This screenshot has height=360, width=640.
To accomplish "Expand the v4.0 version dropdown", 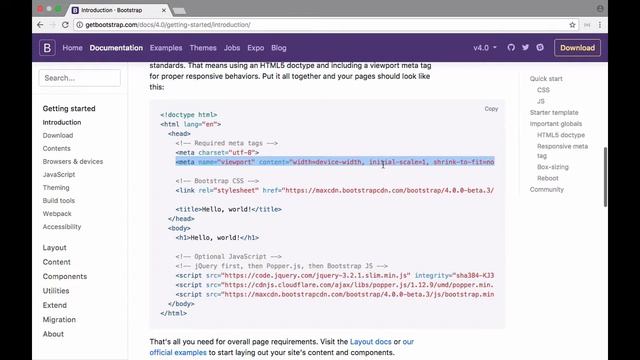I will click(485, 48).
